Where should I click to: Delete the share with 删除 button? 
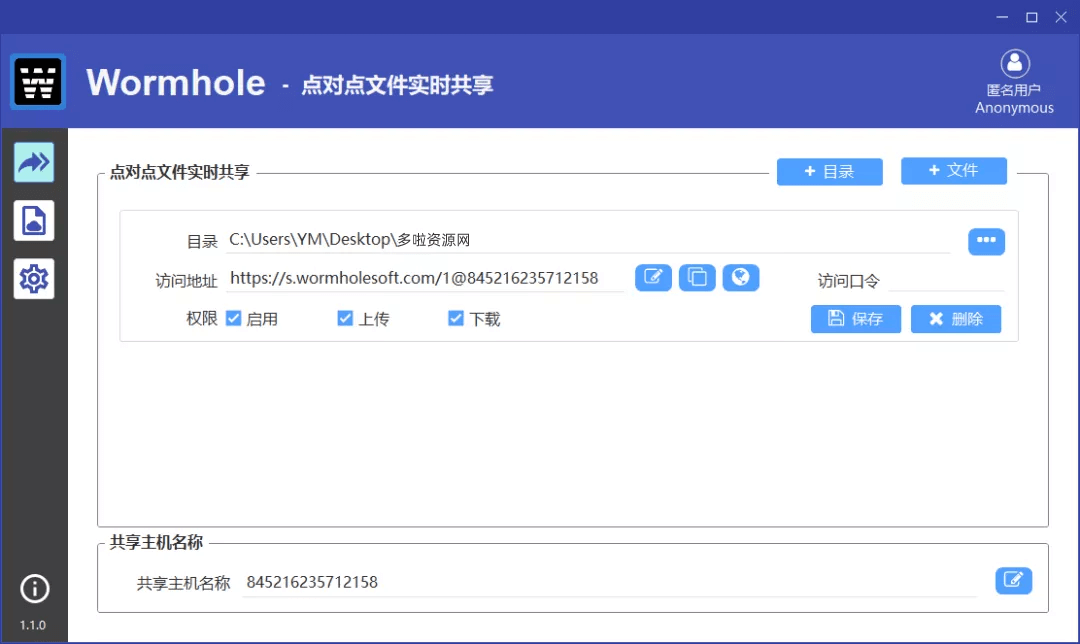(x=956, y=319)
